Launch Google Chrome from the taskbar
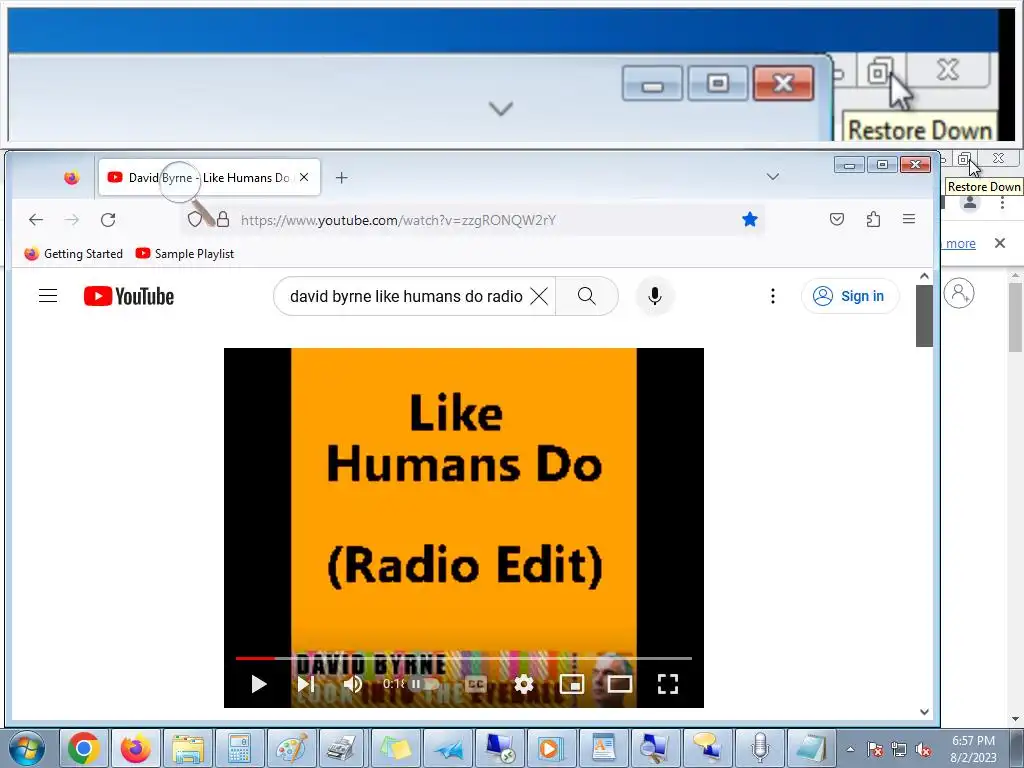 click(x=83, y=748)
